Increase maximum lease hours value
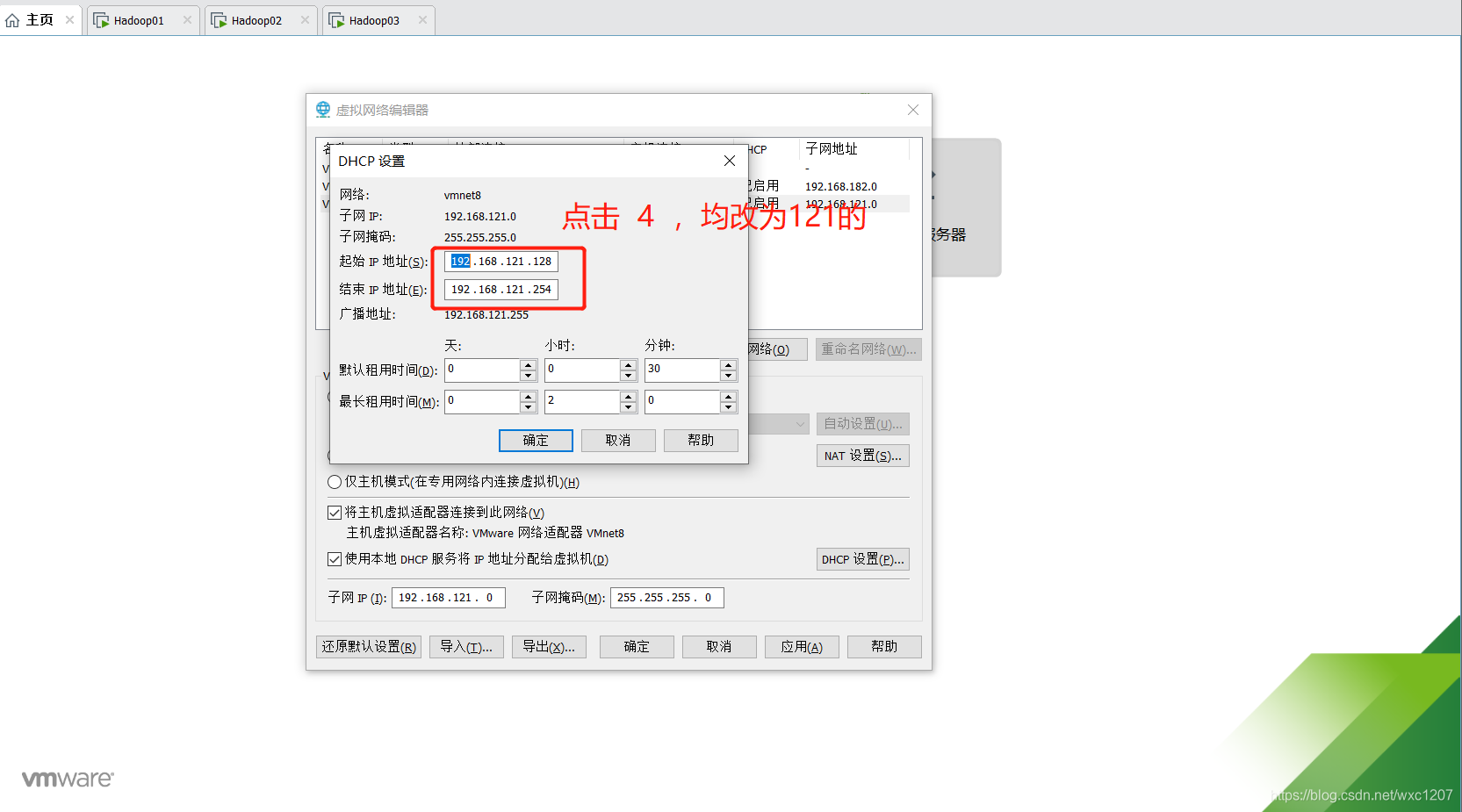The height and width of the screenshot is (812, 1462). (x=628, y=396)
